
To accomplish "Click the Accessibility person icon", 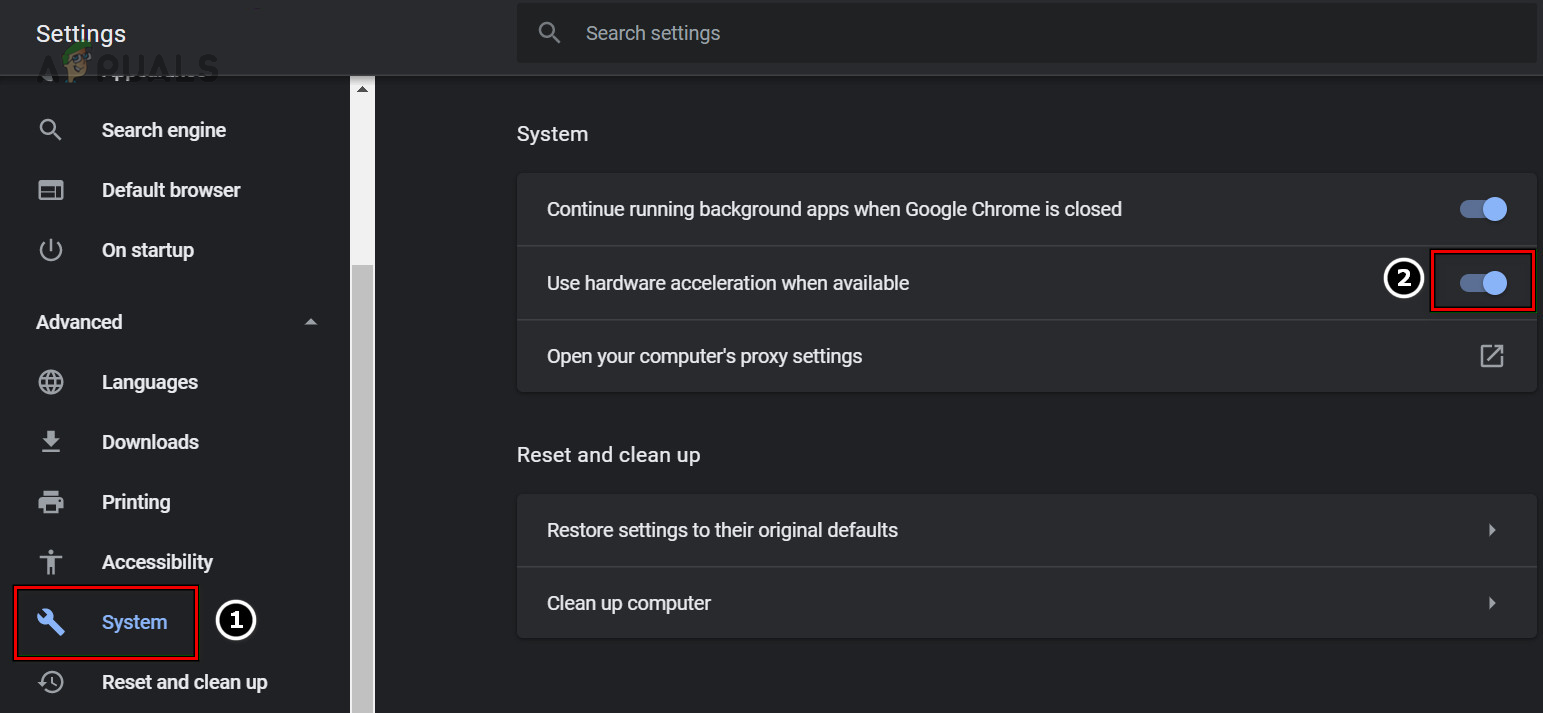I will click(x=50, y=562).
